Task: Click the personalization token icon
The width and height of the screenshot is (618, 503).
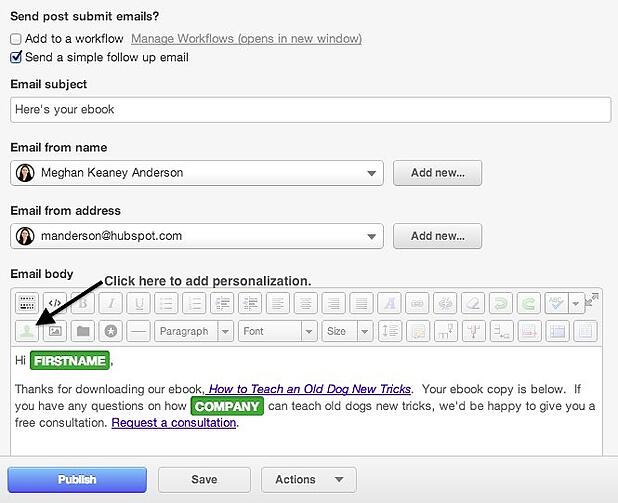Action: coord(26,331)
